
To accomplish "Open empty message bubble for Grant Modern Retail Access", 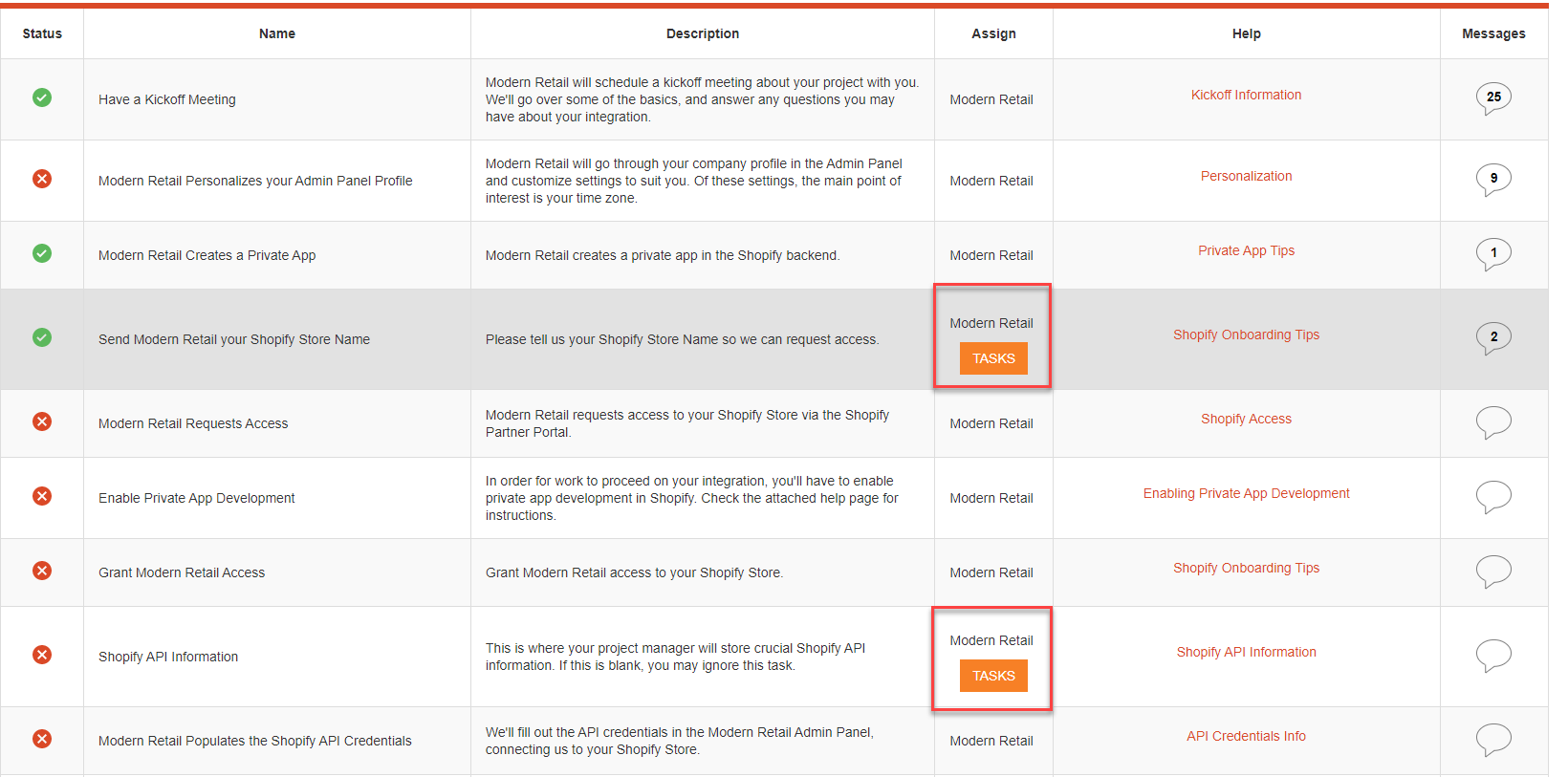I will point(1493,571).
